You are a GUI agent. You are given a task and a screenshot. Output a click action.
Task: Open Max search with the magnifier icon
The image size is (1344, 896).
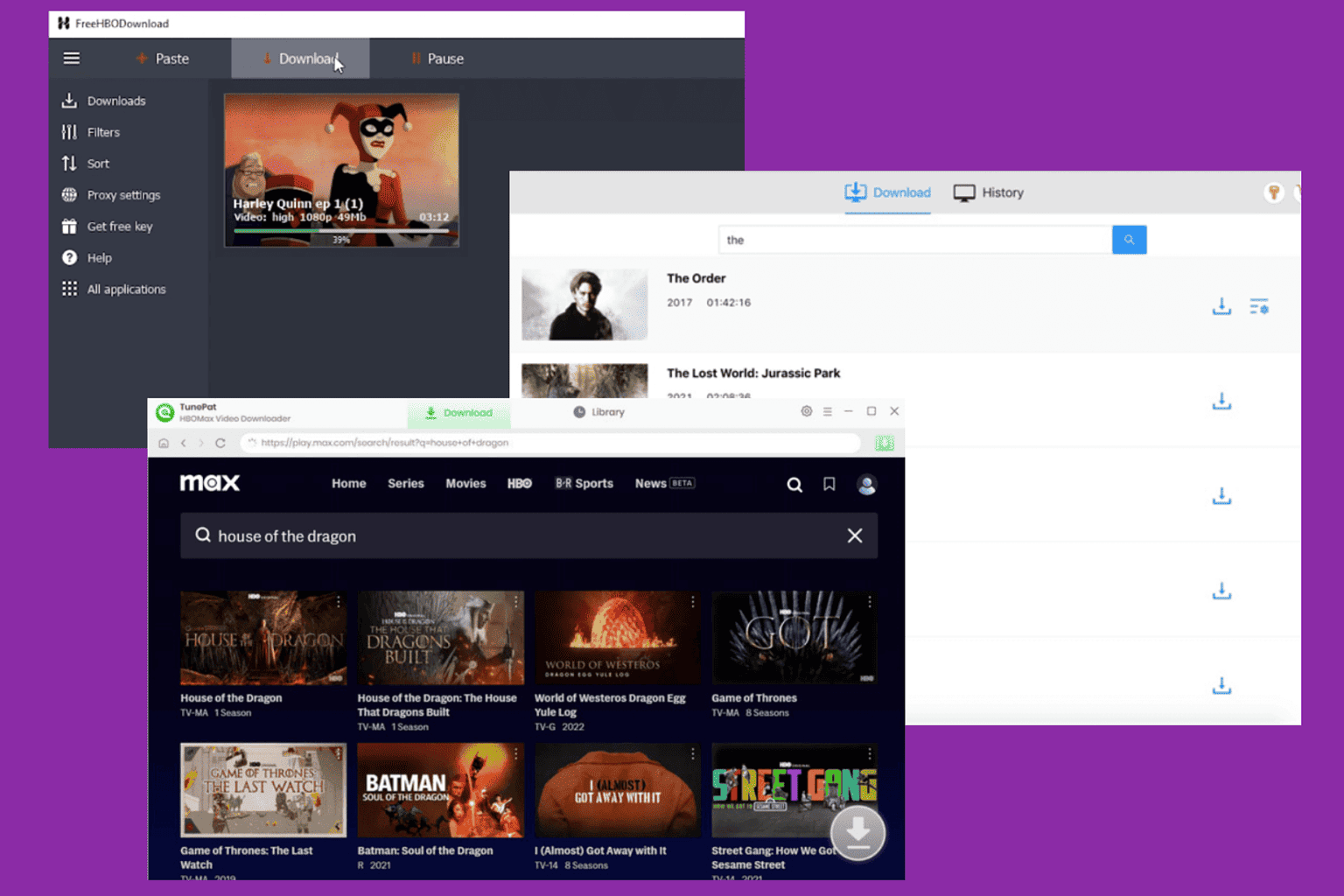pos(794,484)
